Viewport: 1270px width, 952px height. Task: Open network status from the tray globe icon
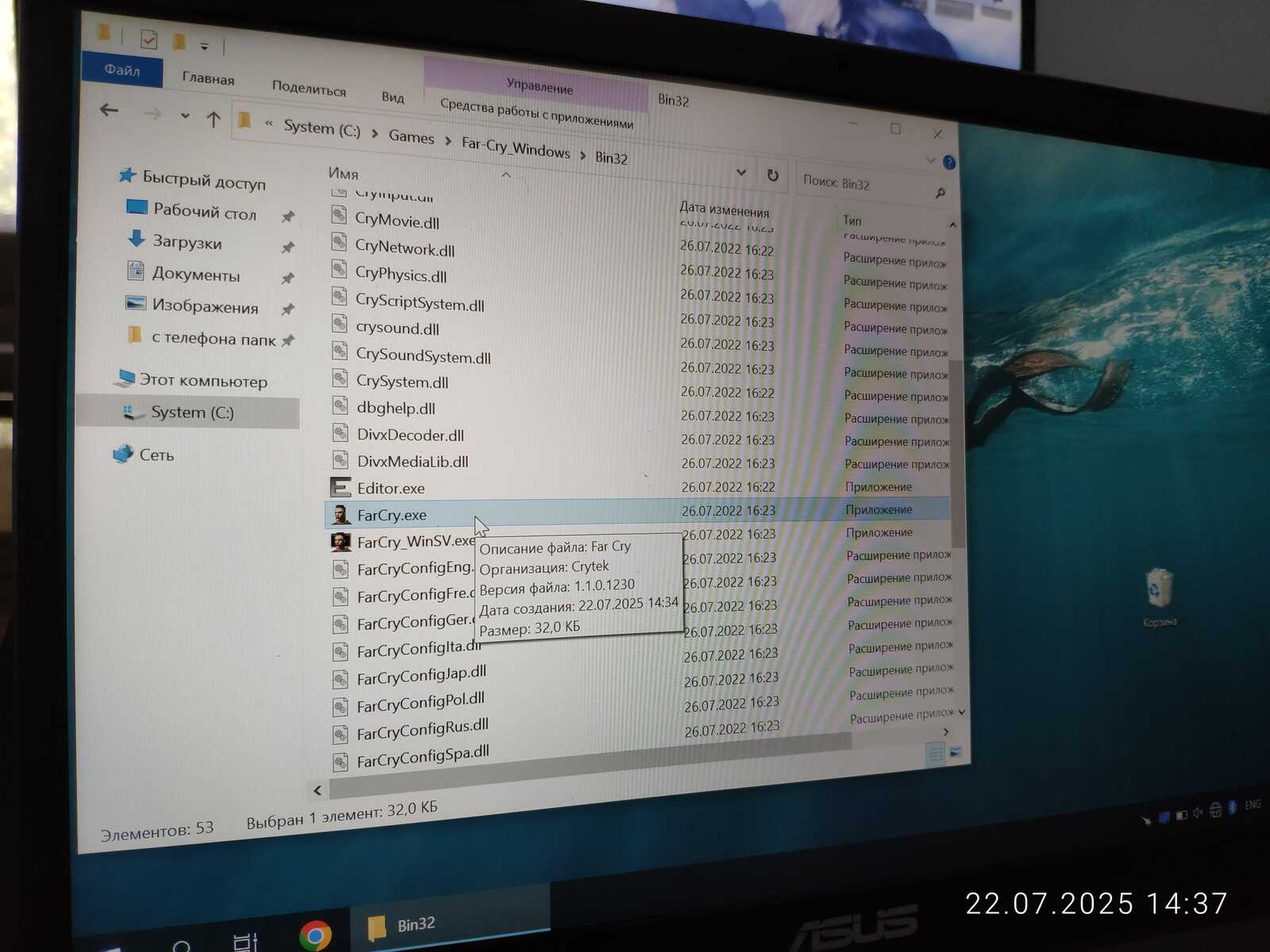pyautogui.click(x=1215, y=810)
